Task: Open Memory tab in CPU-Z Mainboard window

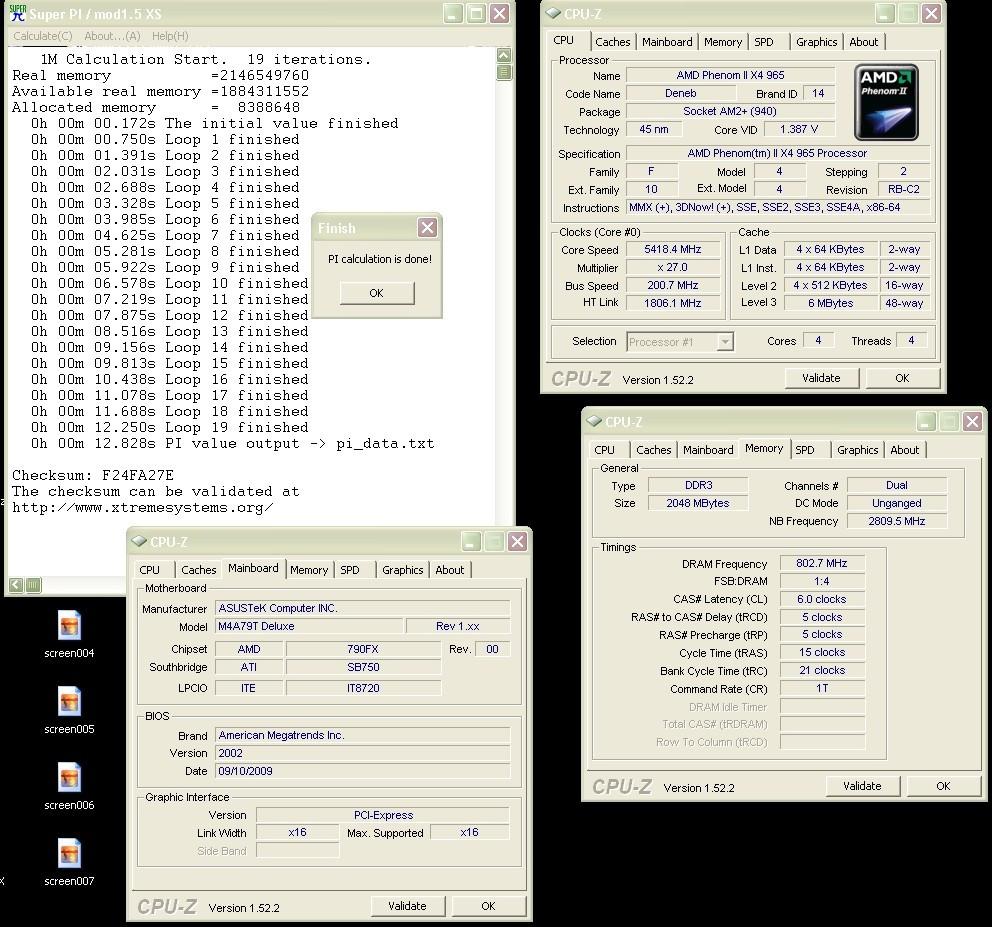Action: pos(309,570)
